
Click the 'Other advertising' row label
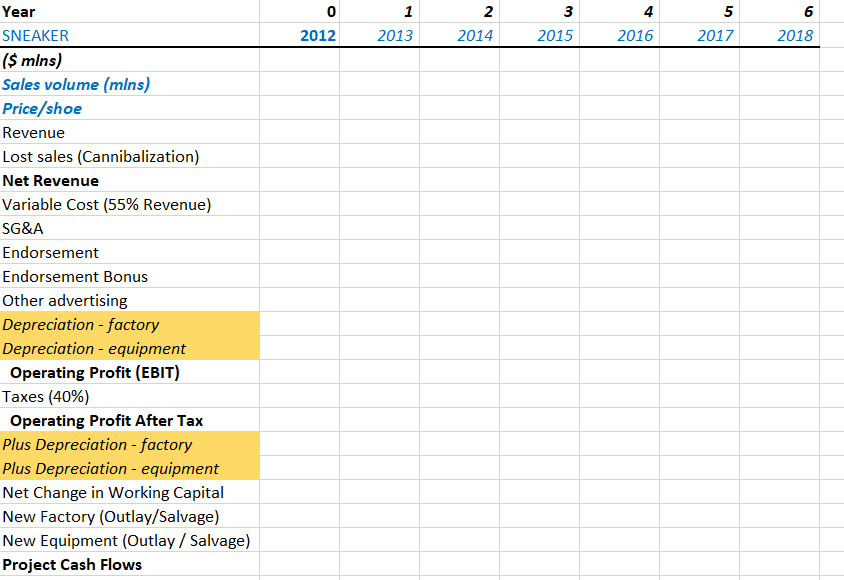[130, 300]
